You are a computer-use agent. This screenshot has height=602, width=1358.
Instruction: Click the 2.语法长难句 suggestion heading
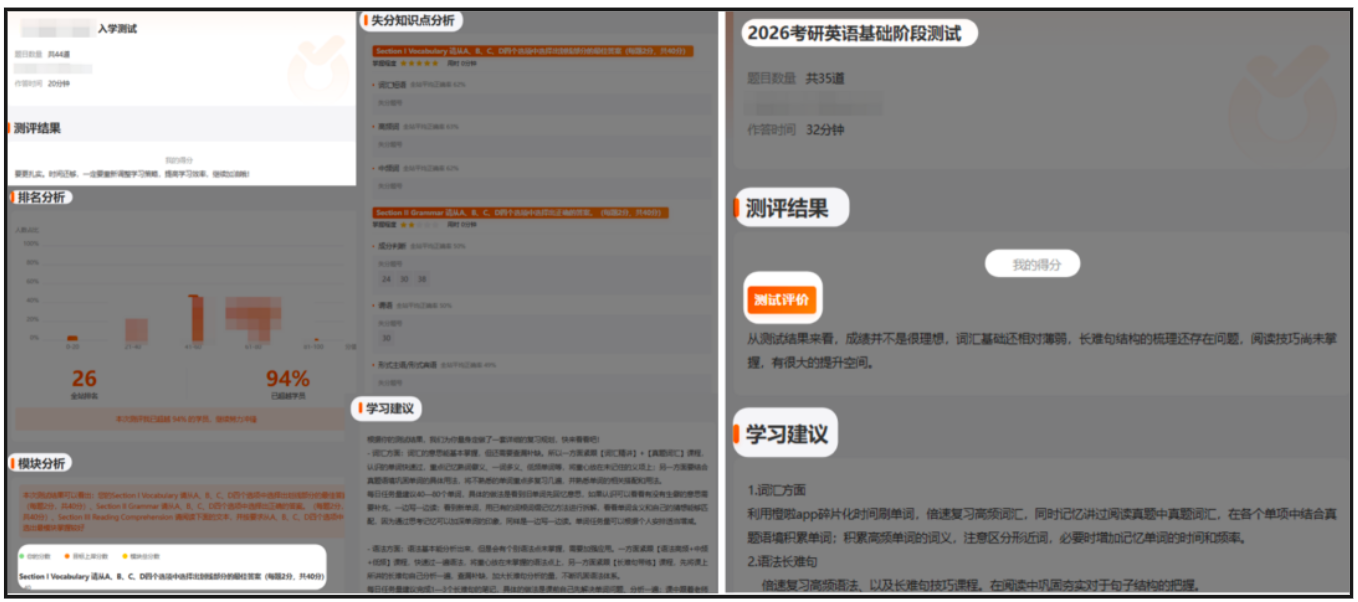pyautogui.click(x=783, y=560)
